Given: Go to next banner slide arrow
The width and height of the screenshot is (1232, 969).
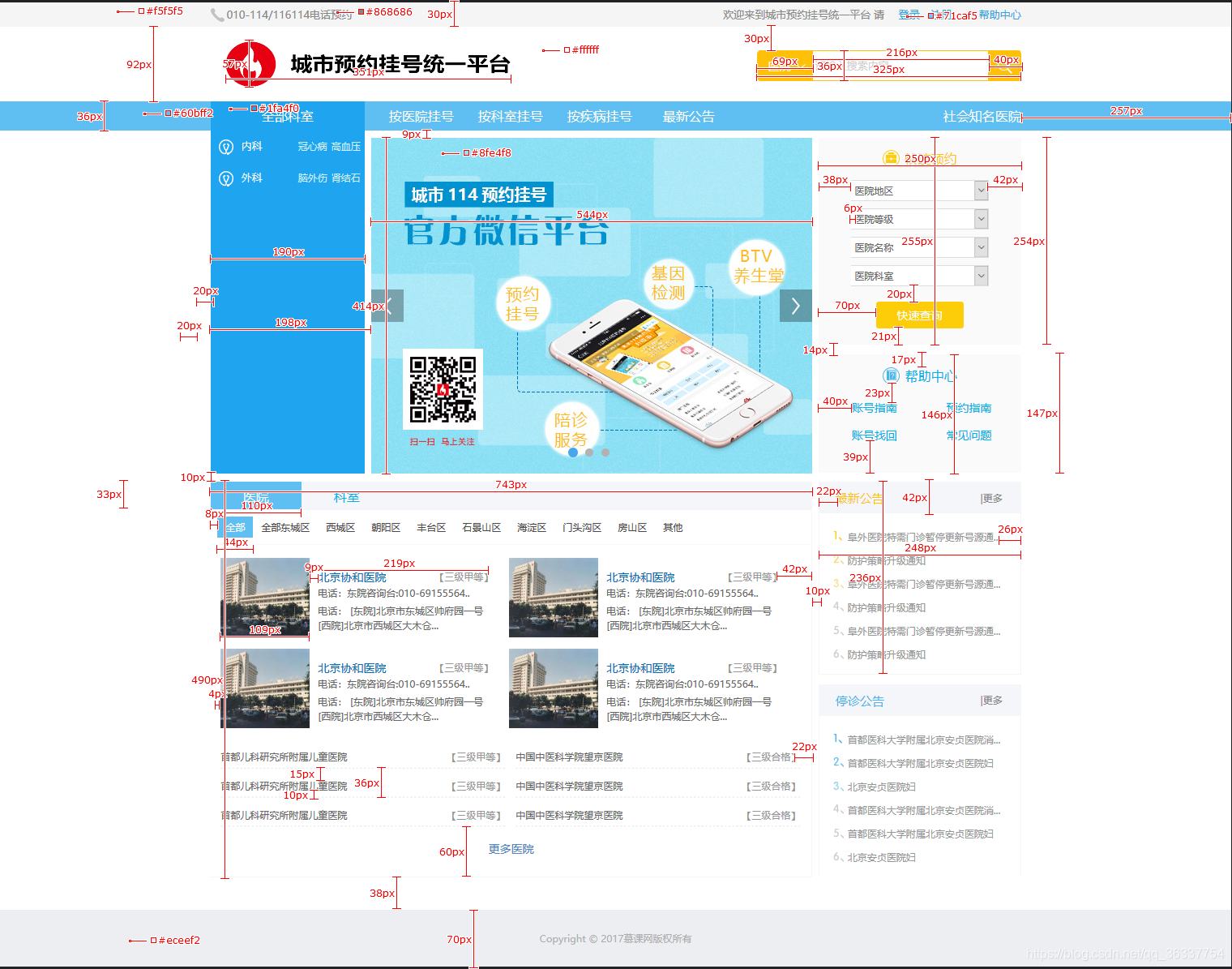Looking at the screenshot, I should [796, 306].
